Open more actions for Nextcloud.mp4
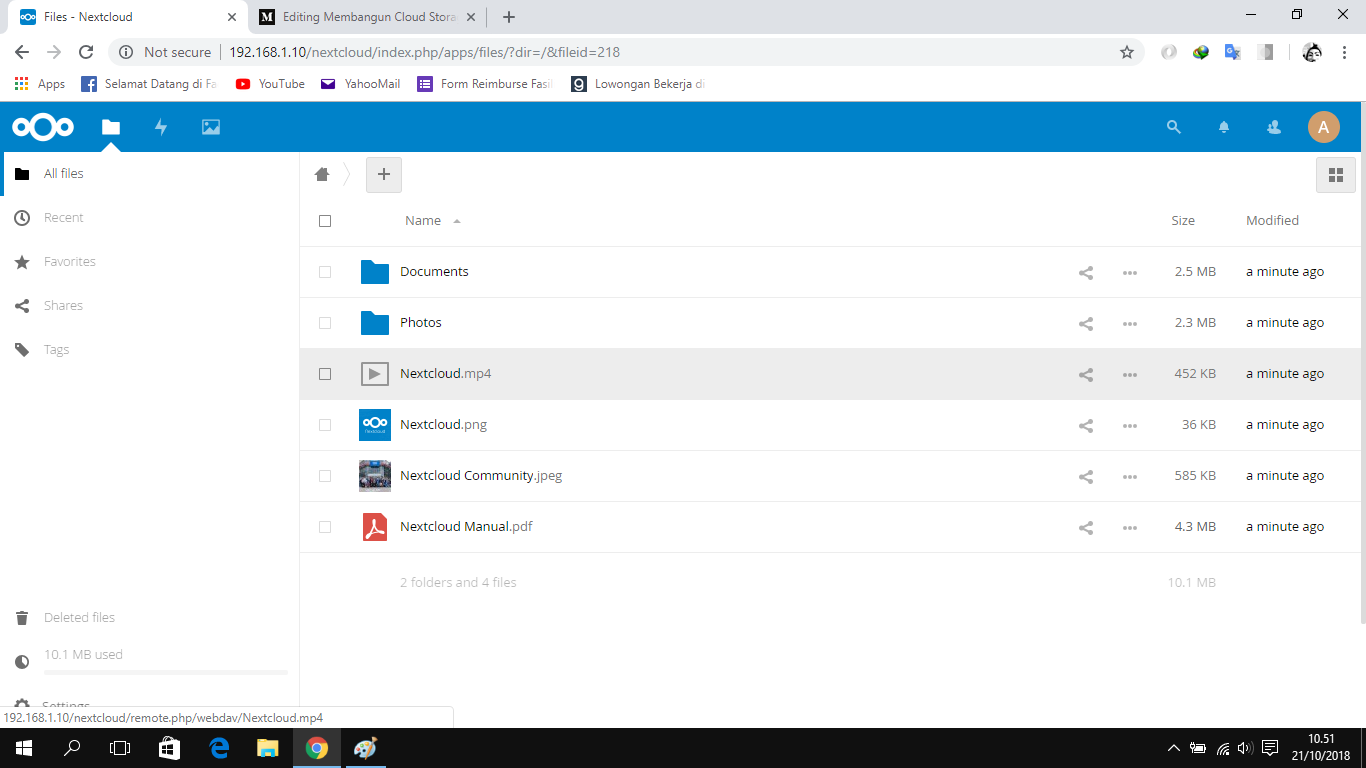Viewport: 1366px width, 768px height. click(1130, 374)
